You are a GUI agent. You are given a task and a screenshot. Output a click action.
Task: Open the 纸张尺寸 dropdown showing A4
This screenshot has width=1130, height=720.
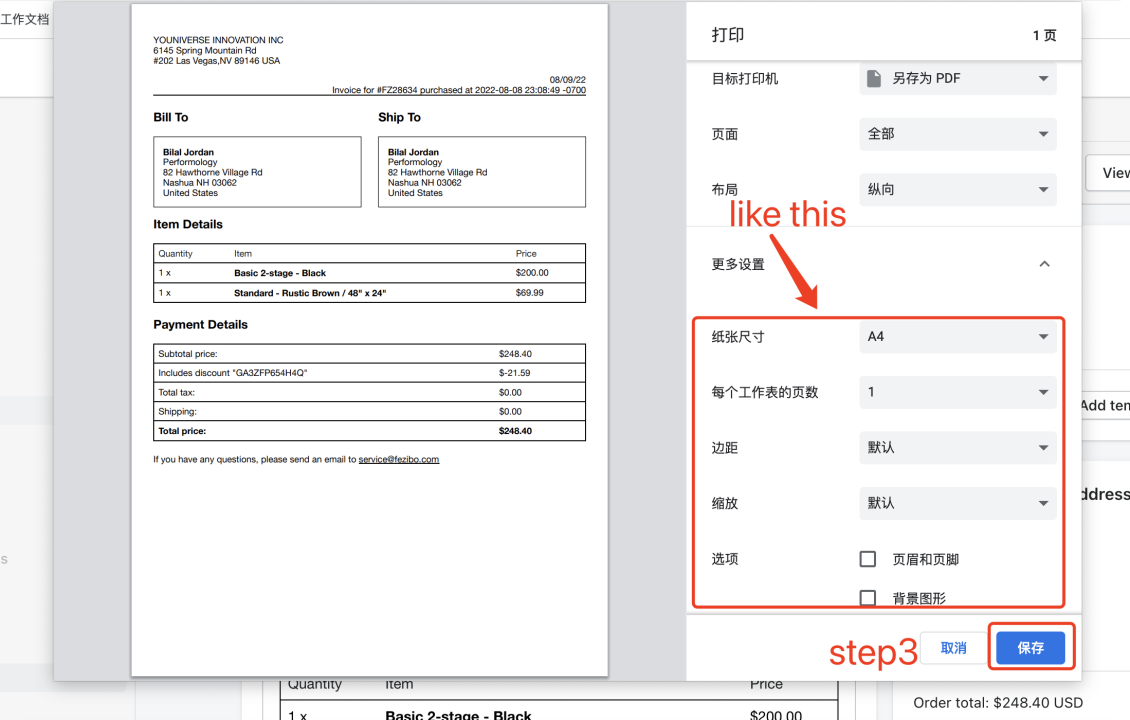coord(957,337)
